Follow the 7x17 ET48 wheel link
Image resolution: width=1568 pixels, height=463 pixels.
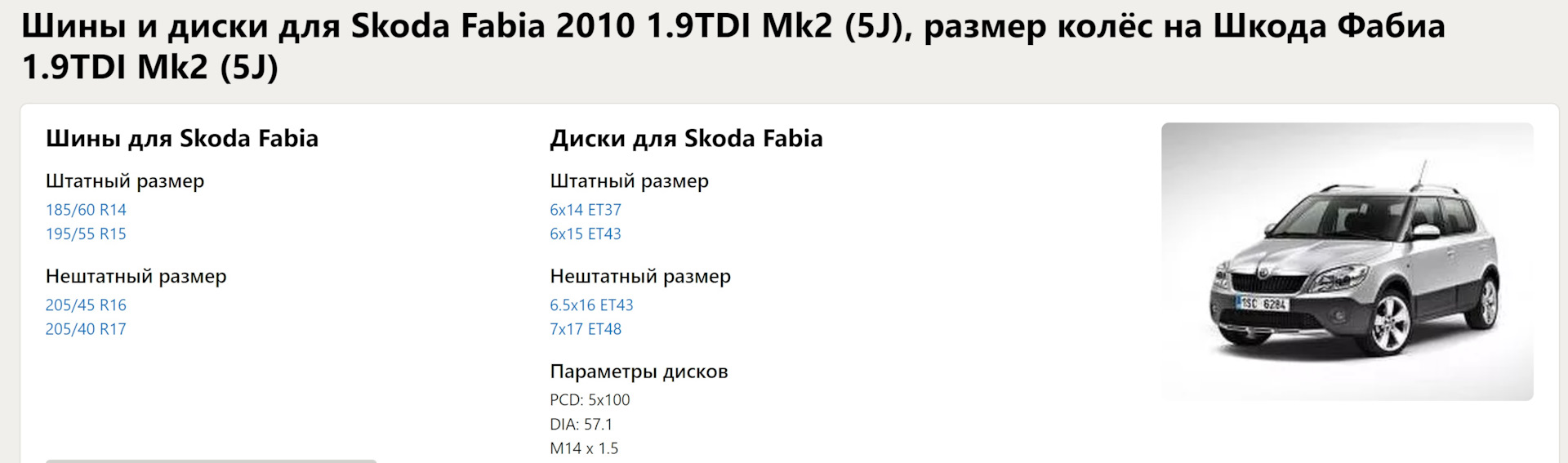[586, 329]
